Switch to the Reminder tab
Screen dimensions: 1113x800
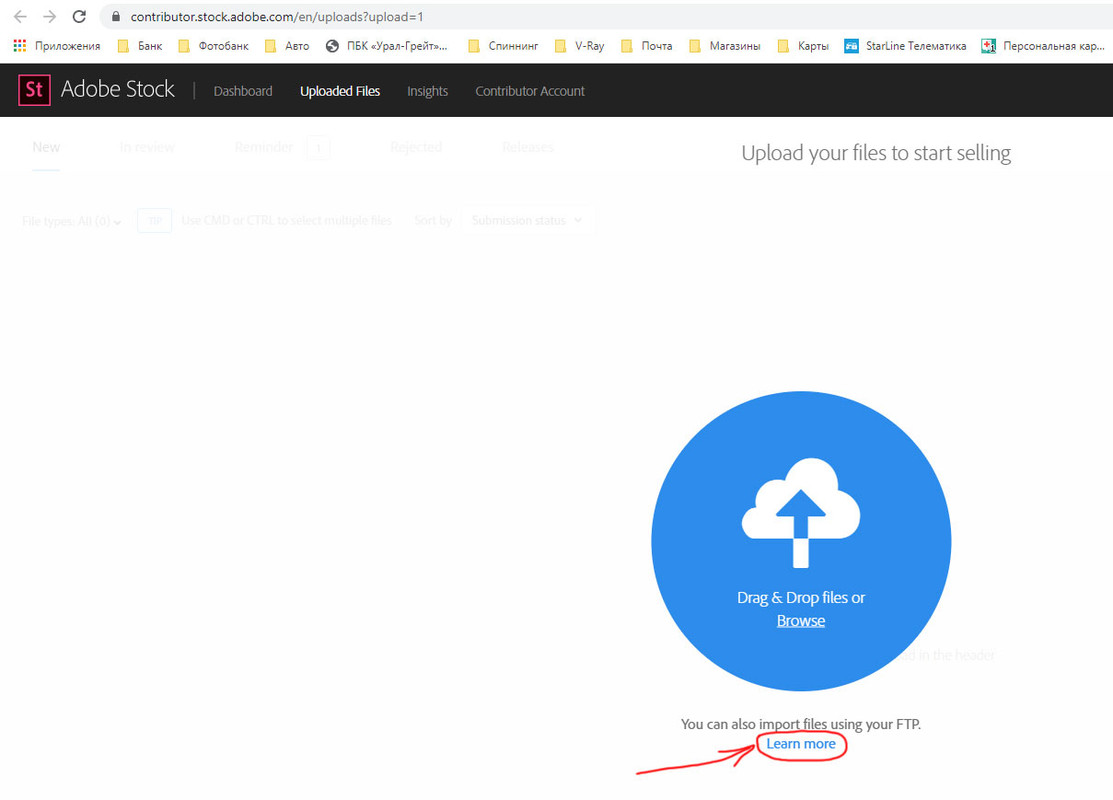click(x=263, y=147)
